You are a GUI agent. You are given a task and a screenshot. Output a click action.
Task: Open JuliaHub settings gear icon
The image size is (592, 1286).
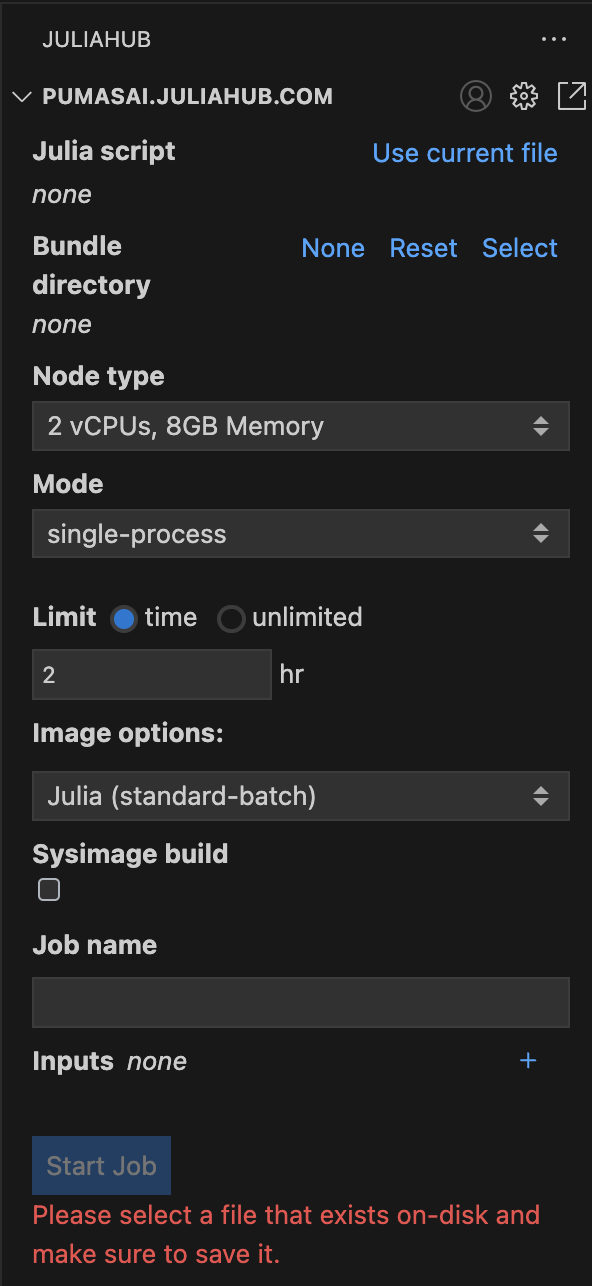click(x=524, y=96)
